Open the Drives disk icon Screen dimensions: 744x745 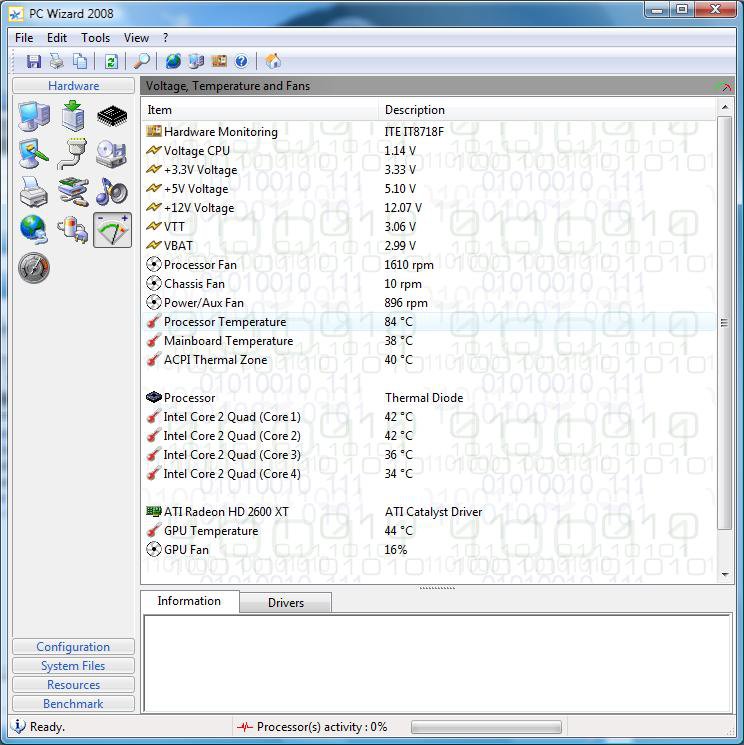[x=112, y=154]
